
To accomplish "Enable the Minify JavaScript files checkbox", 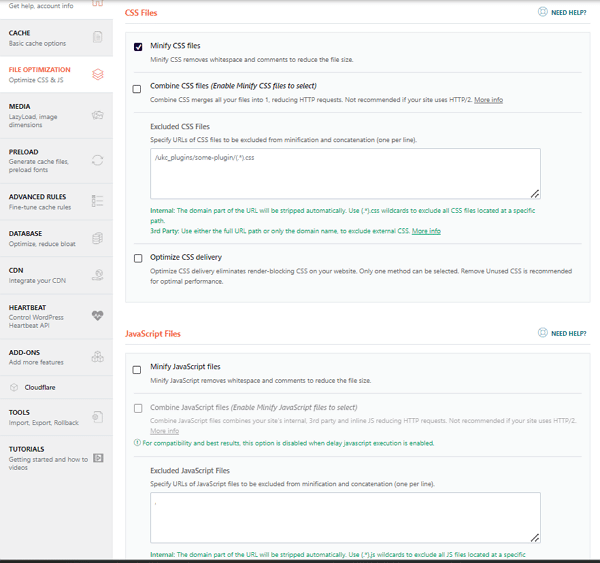I will [x=137, y=369].
